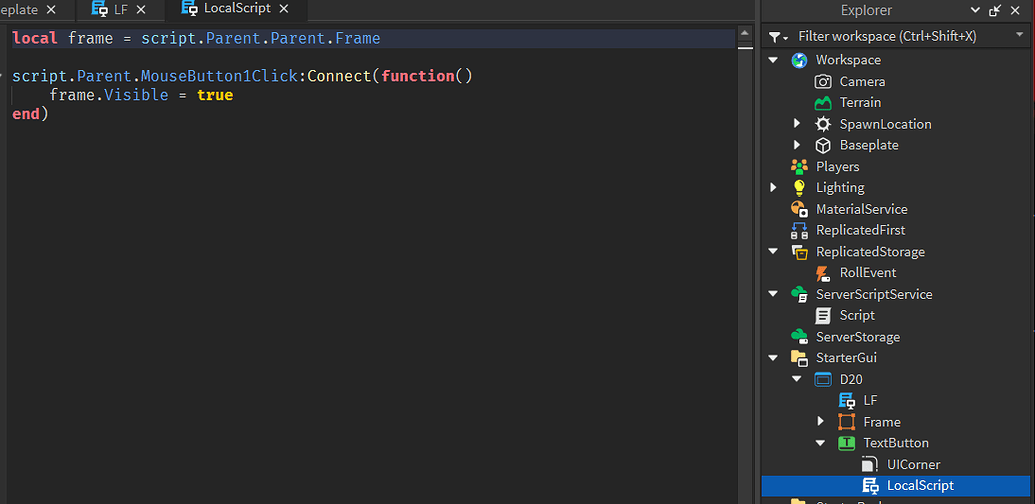Click the D20 ScreenGui icon
Screen dimensions: 1035x504
pyautogui.click(x=823, y=379)
